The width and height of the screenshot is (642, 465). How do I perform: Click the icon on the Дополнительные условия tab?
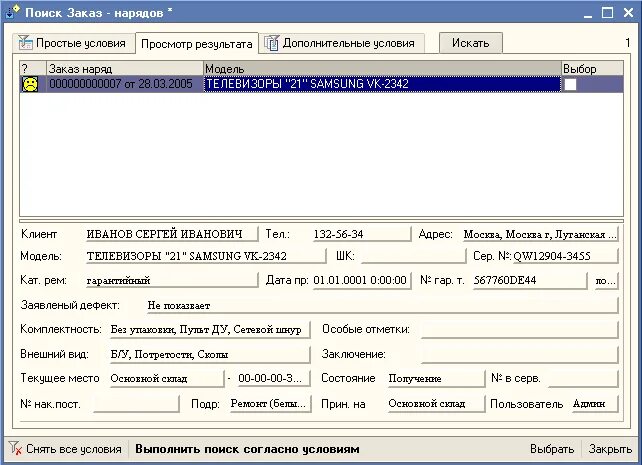(271, 43)
